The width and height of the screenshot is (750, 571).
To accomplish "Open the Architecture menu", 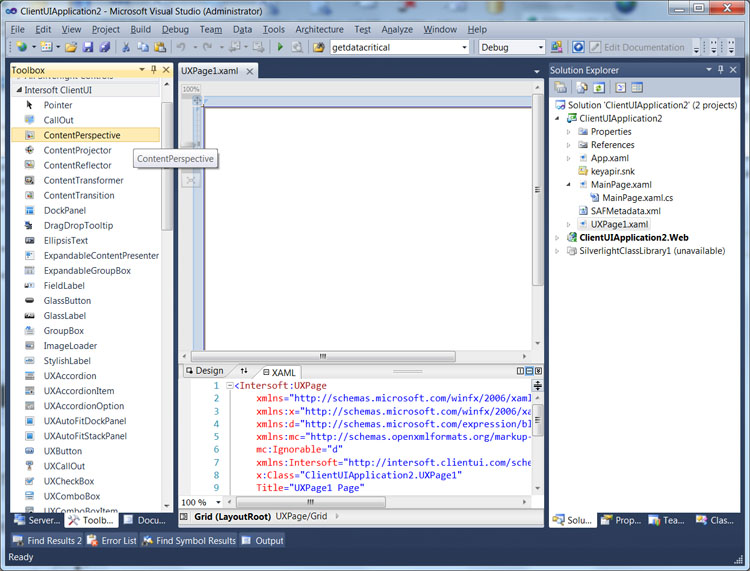I will click(x=320, y=29).
